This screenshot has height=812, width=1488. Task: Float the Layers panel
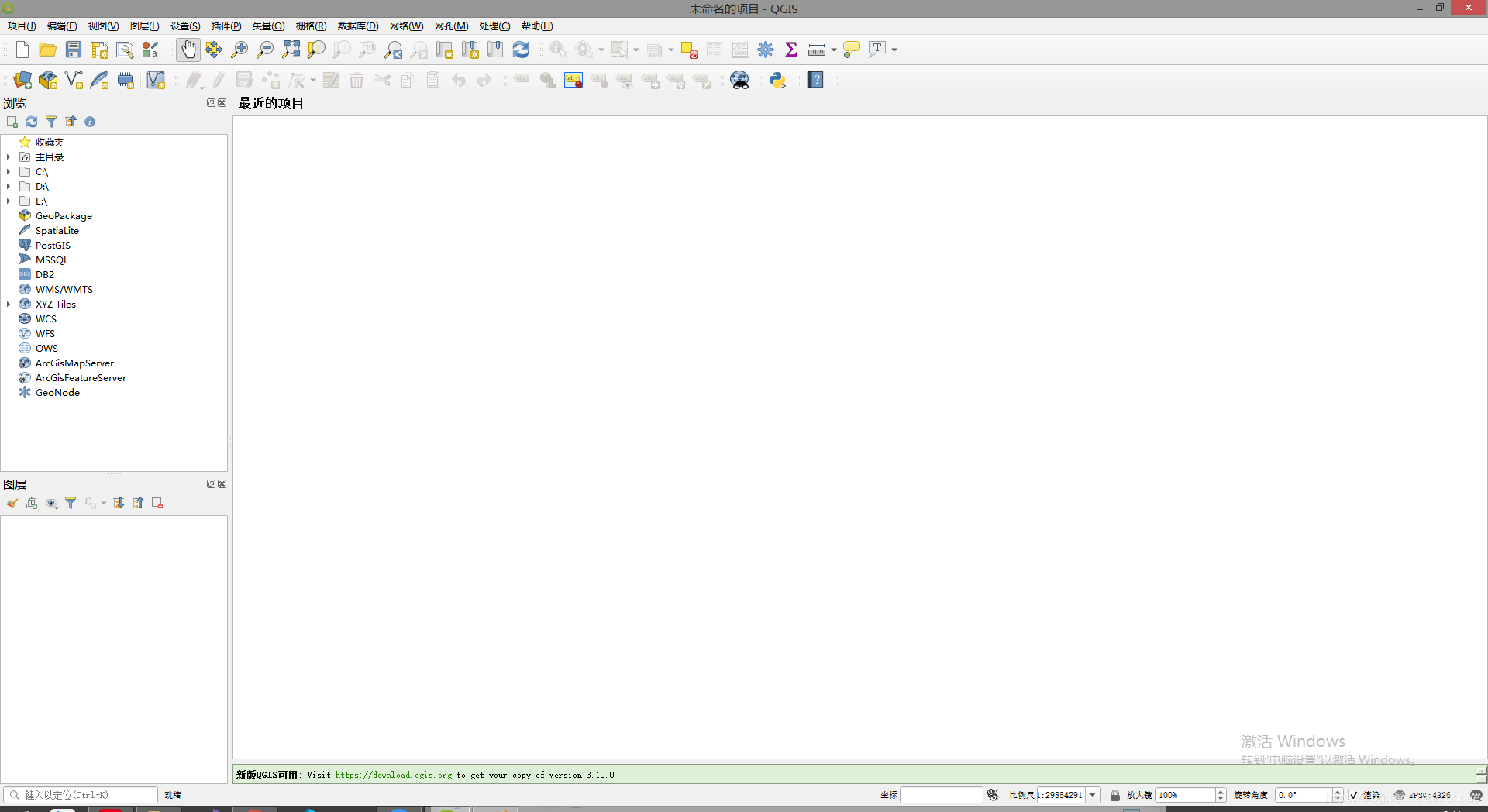[x=211, y=483]
